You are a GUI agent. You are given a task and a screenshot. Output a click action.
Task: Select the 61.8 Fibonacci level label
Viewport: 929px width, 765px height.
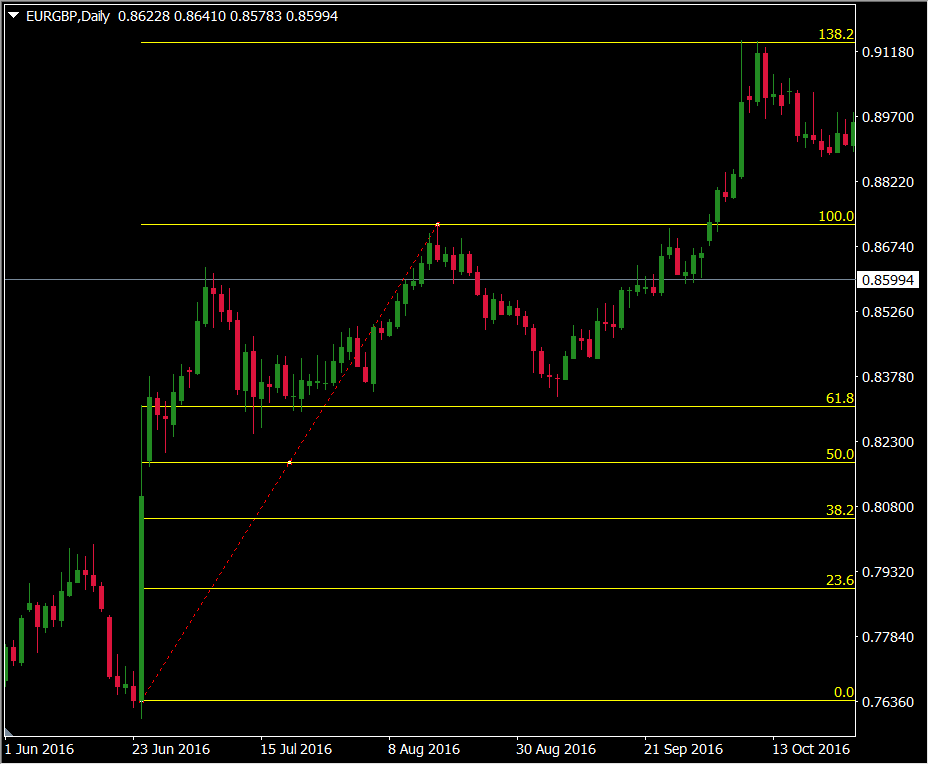click(x=840, y=398)
